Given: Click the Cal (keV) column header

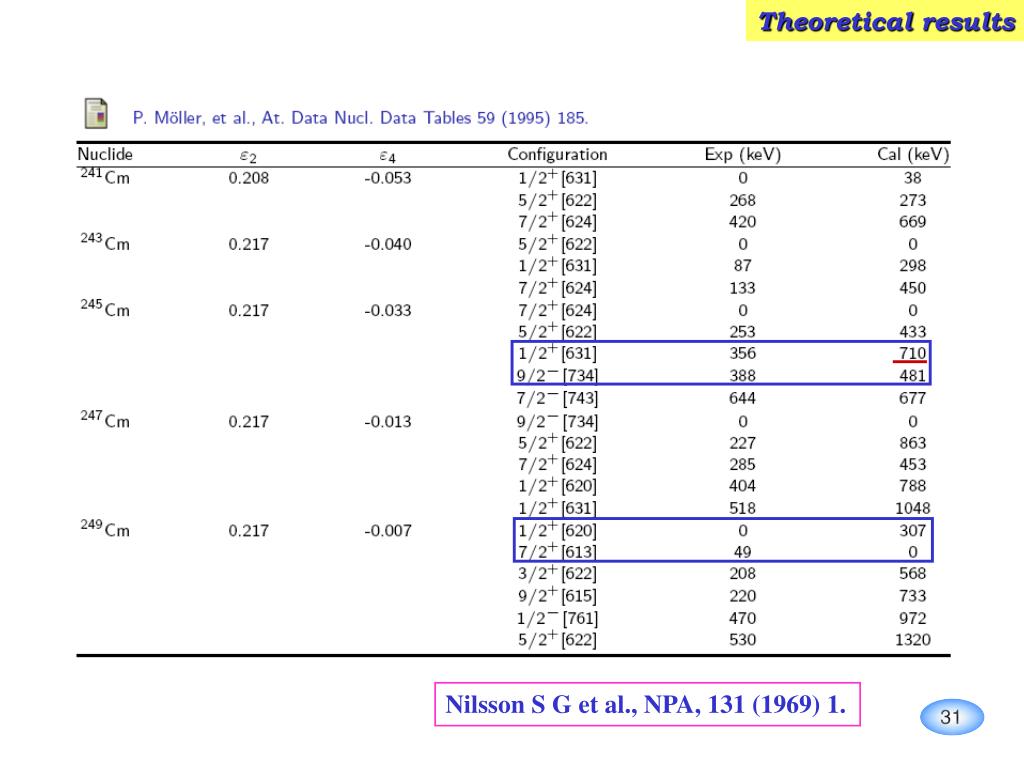Looking at the screenshot, I should pyautogui.click(x=912, y=154).
